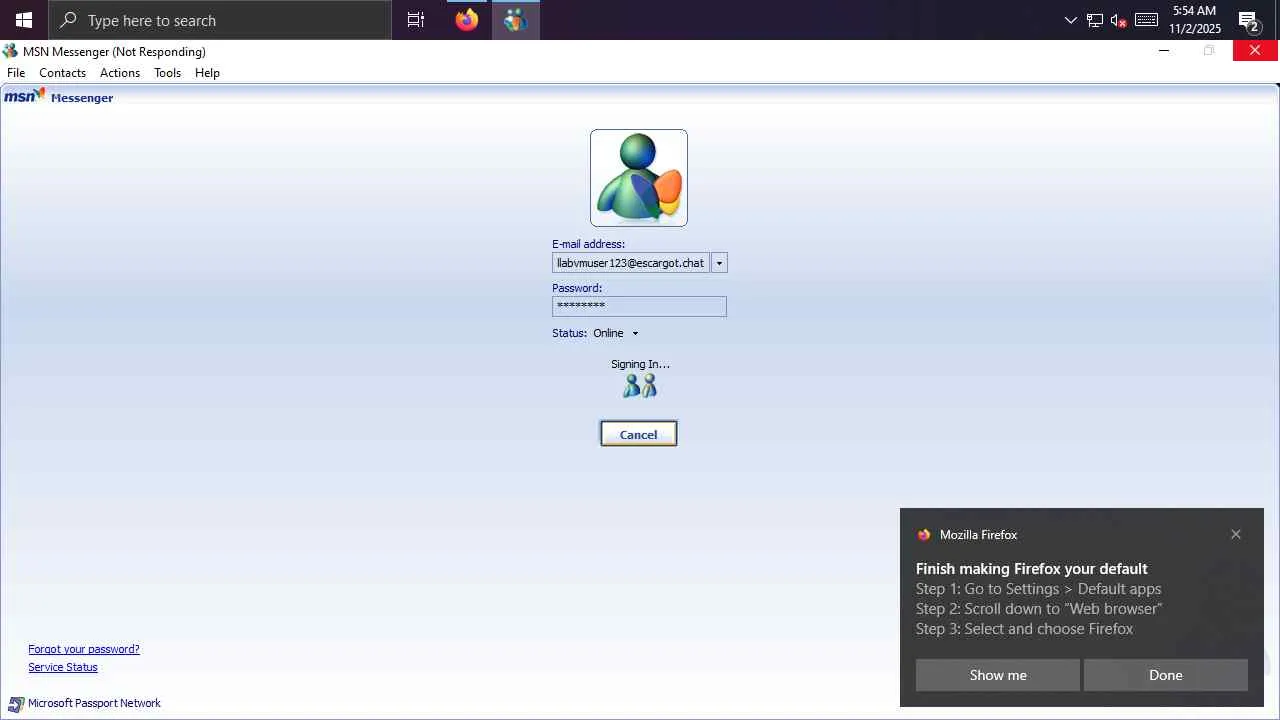Cancel the sign-in process
Viewport: 1280px width, 720px height.
pos(639,434)
